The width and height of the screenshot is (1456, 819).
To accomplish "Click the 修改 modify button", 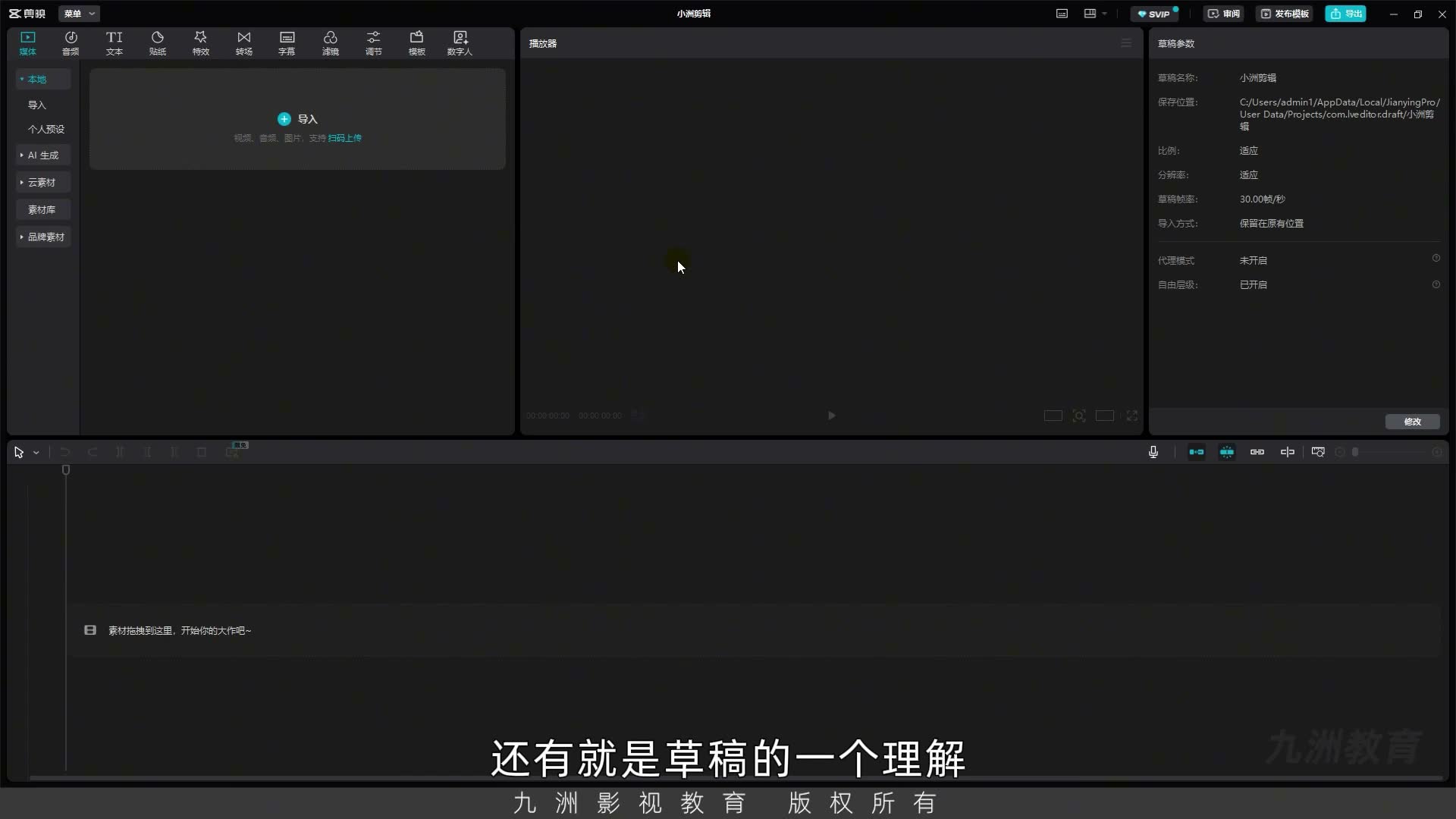I will point(1412,422).
